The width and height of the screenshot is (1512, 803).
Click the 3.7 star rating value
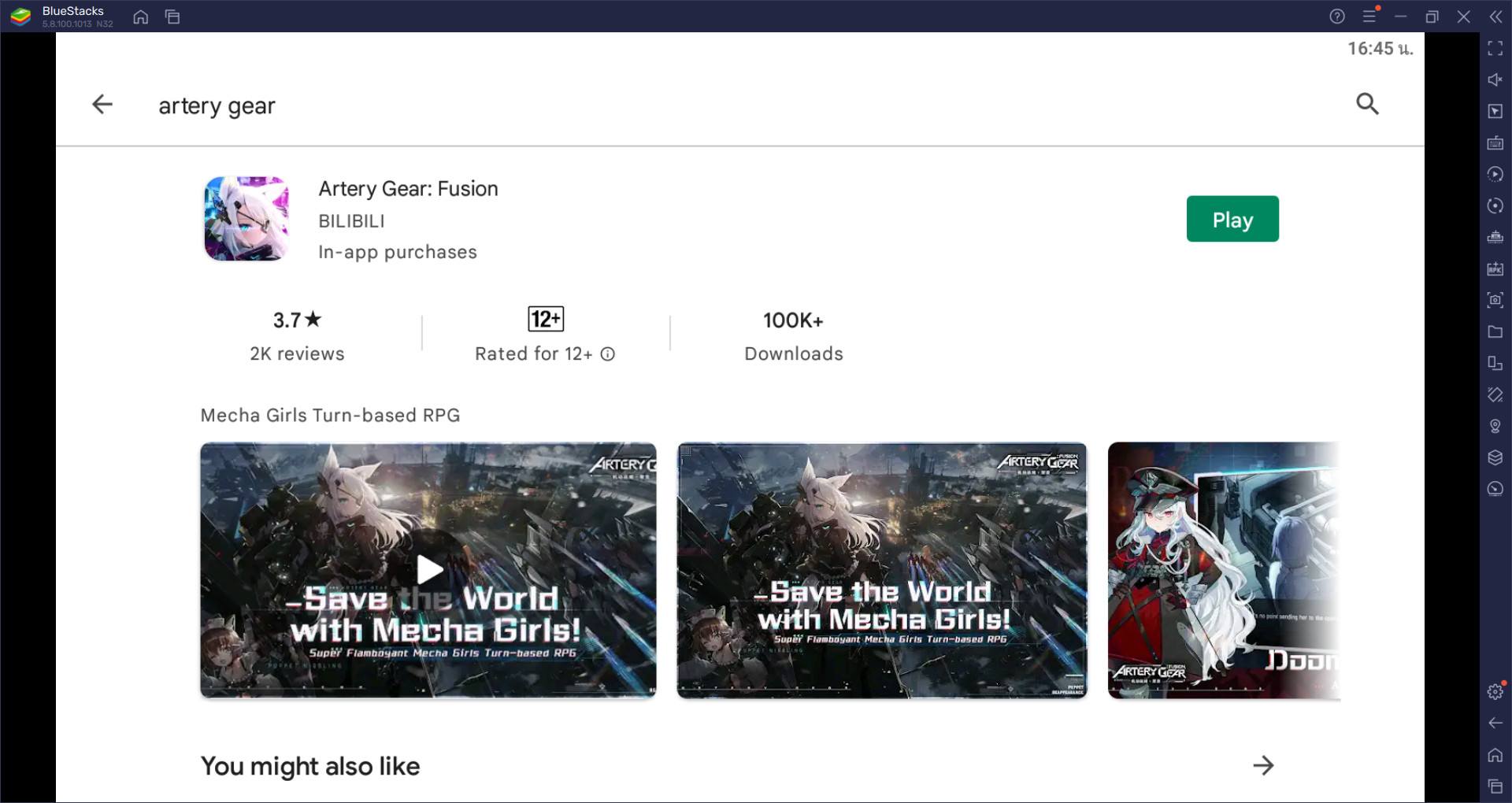(x=297, y=320)
